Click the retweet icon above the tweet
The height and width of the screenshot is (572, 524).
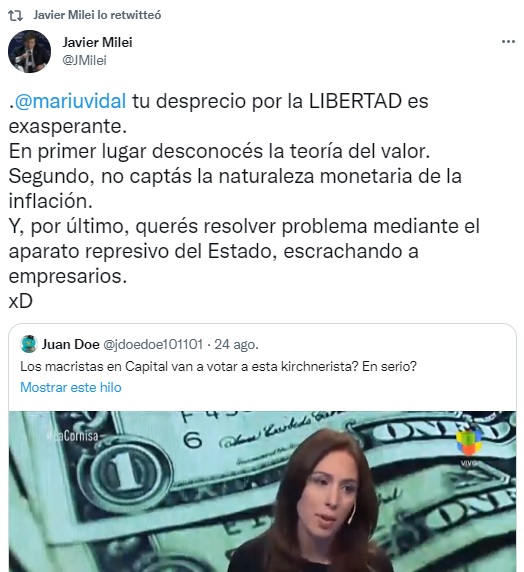click(x=15, y=15)
